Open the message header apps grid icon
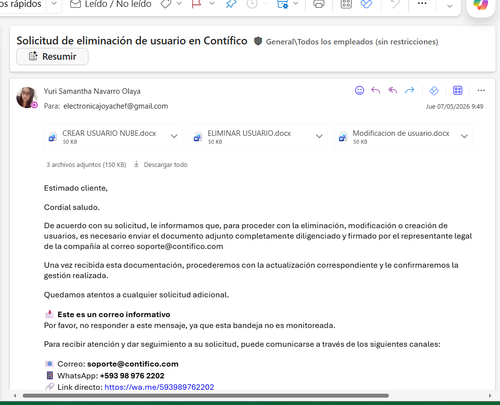The image size is (500, 405). [458, 90]
